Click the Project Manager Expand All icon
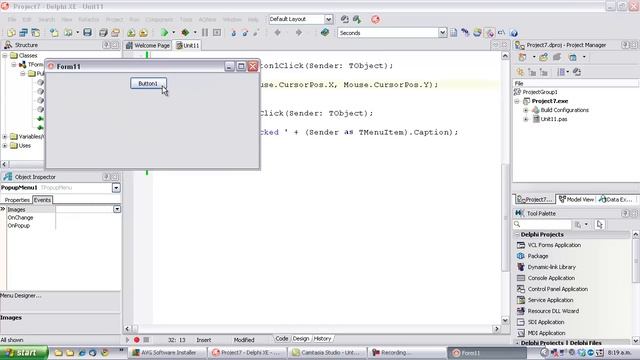The image size is (640, 360). pos(532,72)
